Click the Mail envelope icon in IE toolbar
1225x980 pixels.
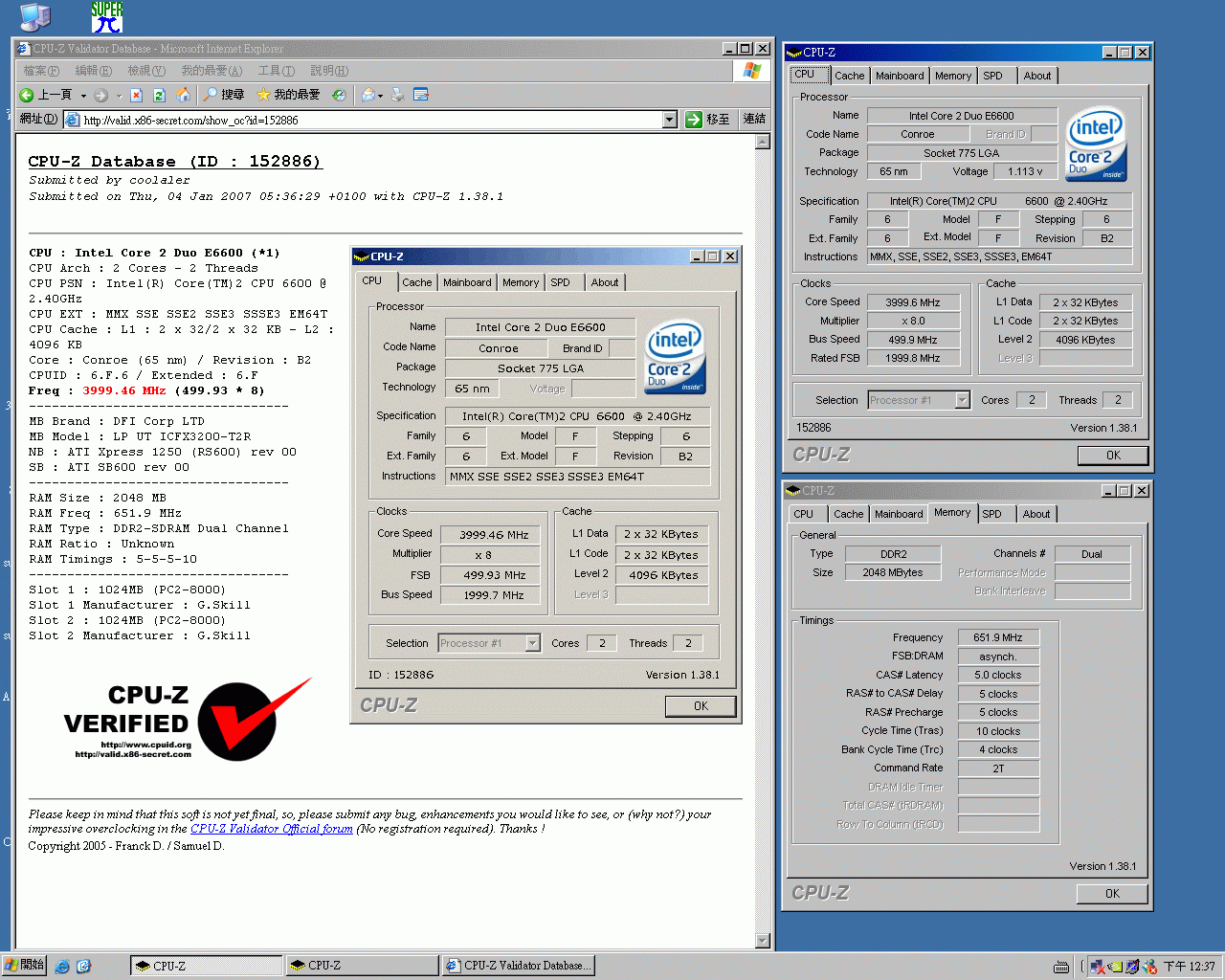[367, 95]
